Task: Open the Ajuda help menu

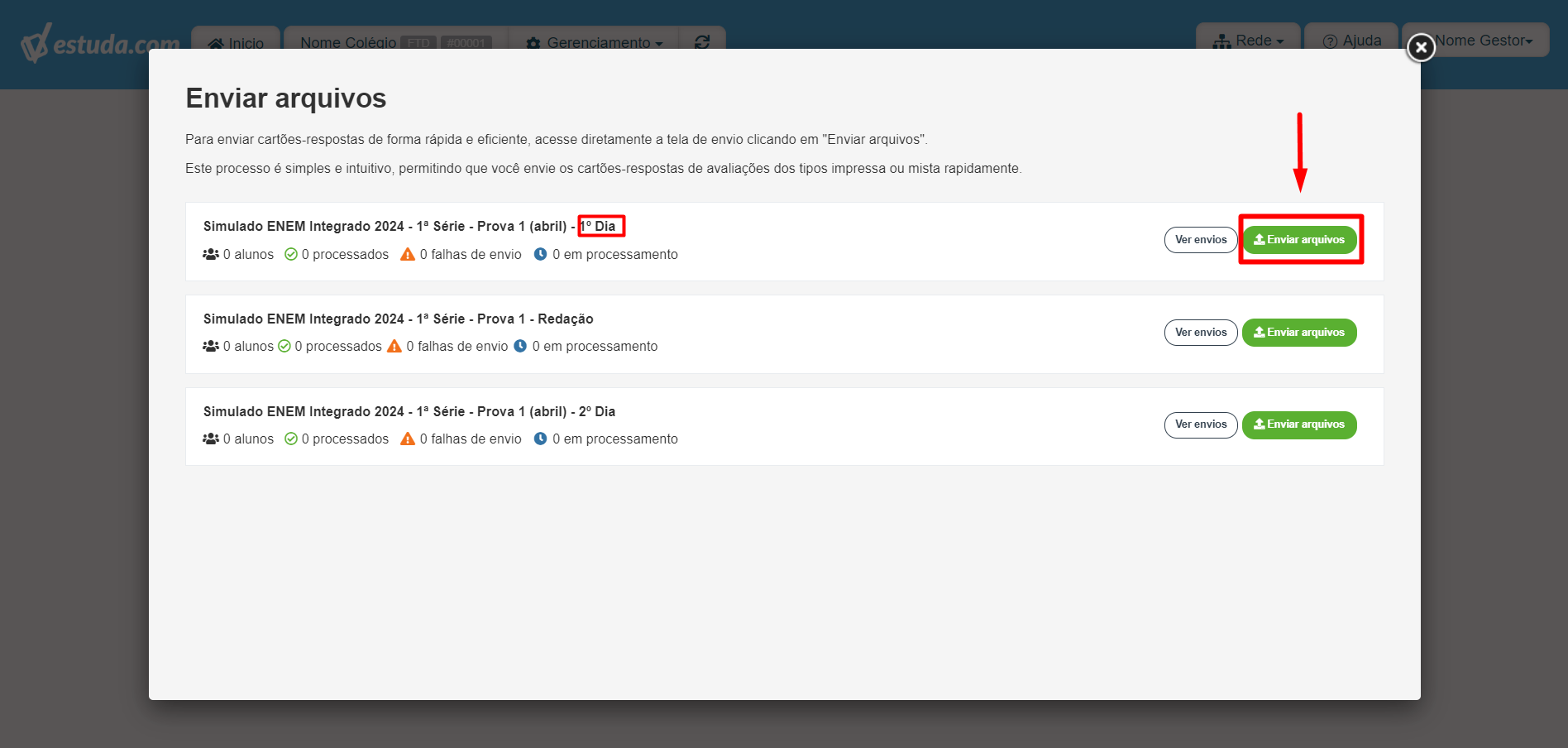Action: click(1352, 41)
